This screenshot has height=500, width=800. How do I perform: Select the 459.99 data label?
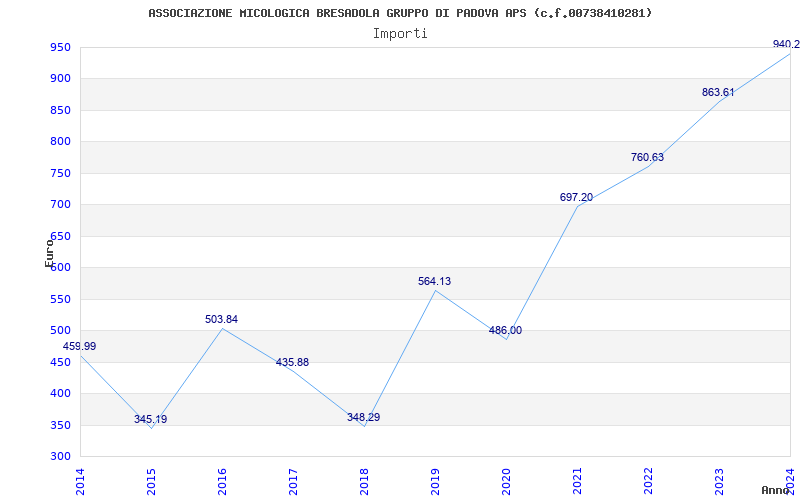(x=79, y=346)
